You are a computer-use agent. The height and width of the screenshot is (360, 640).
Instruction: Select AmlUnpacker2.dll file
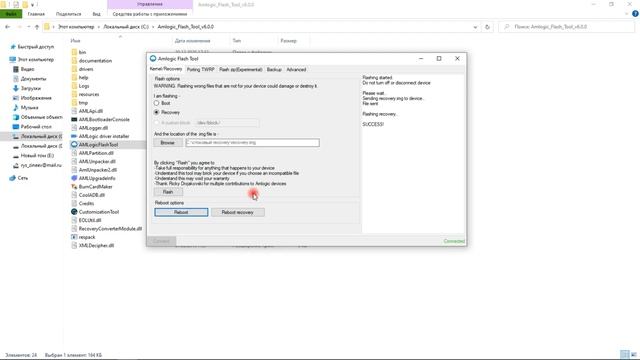98,170
